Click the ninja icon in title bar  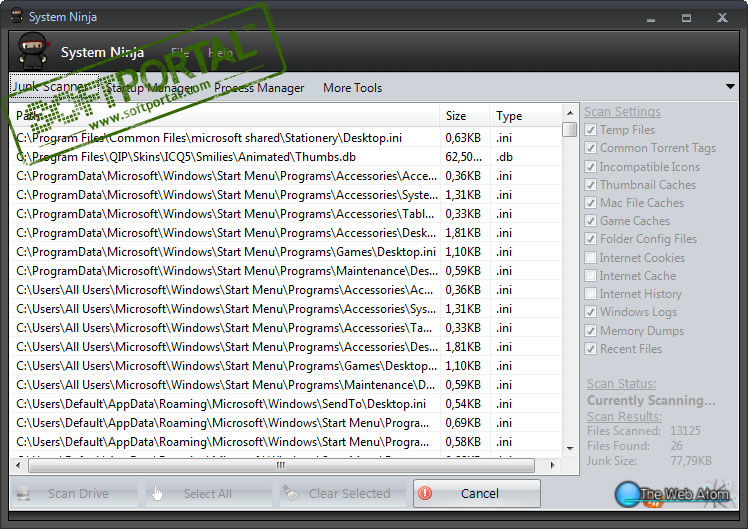17,16
